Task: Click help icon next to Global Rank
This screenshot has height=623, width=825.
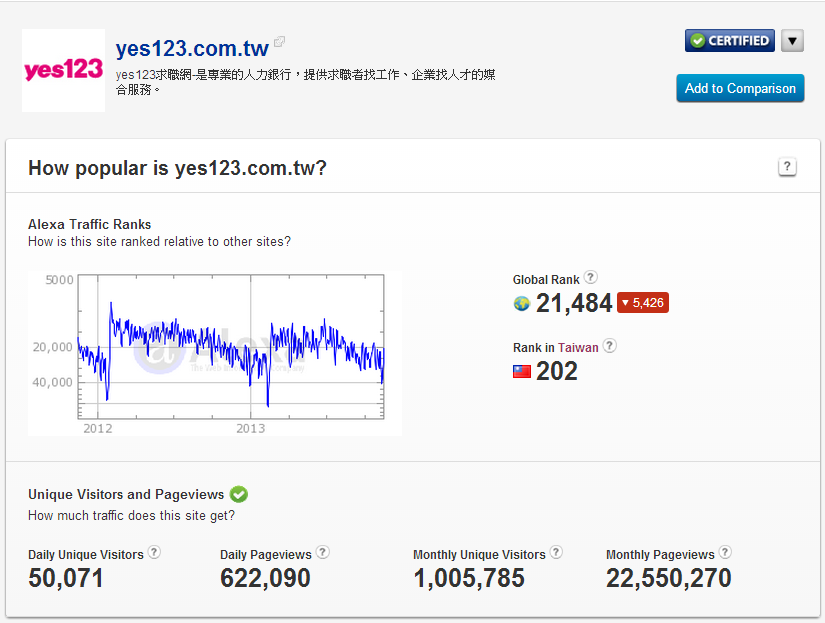Action: [x=590, y=278]
